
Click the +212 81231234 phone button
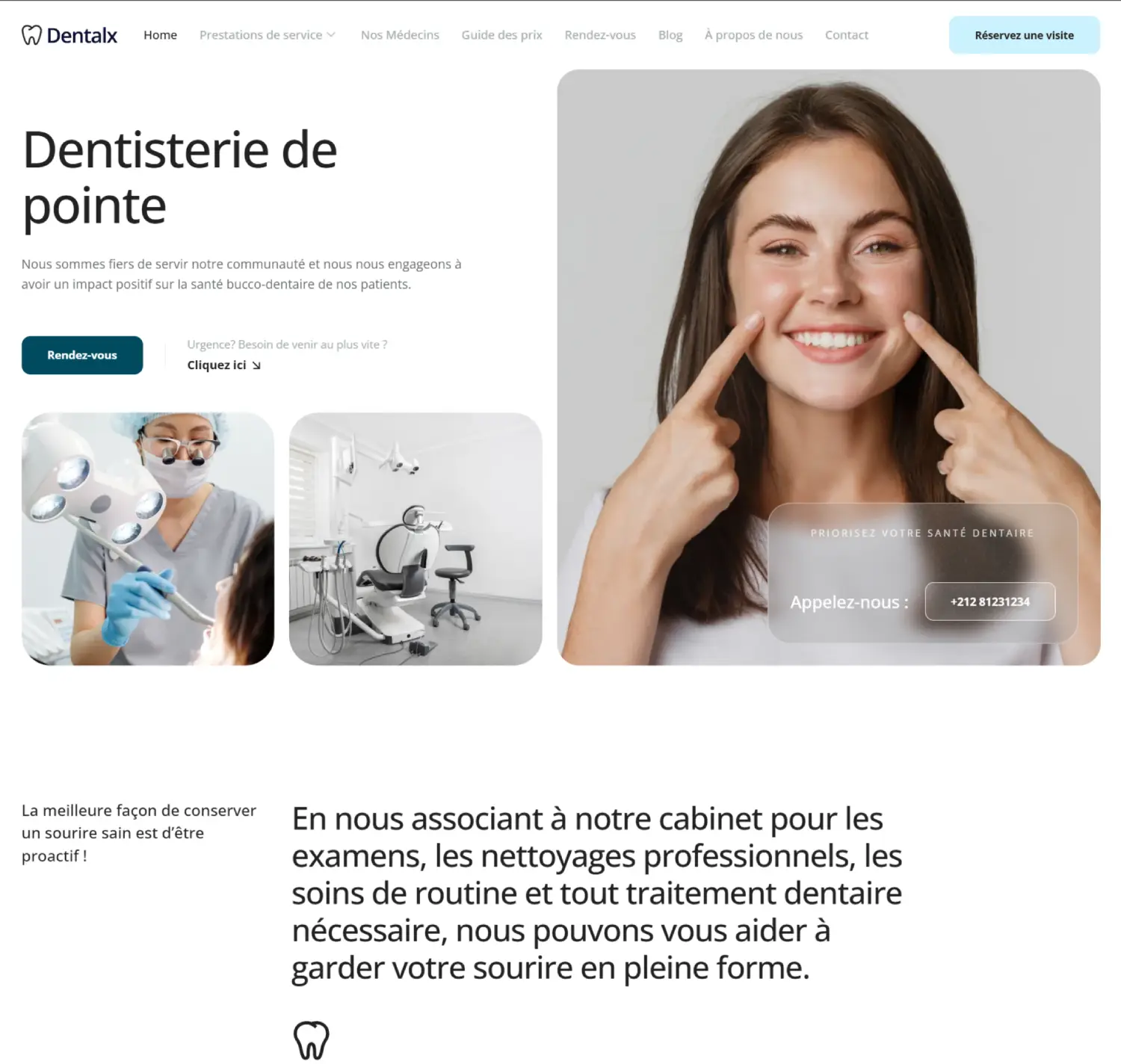(989, 601)
